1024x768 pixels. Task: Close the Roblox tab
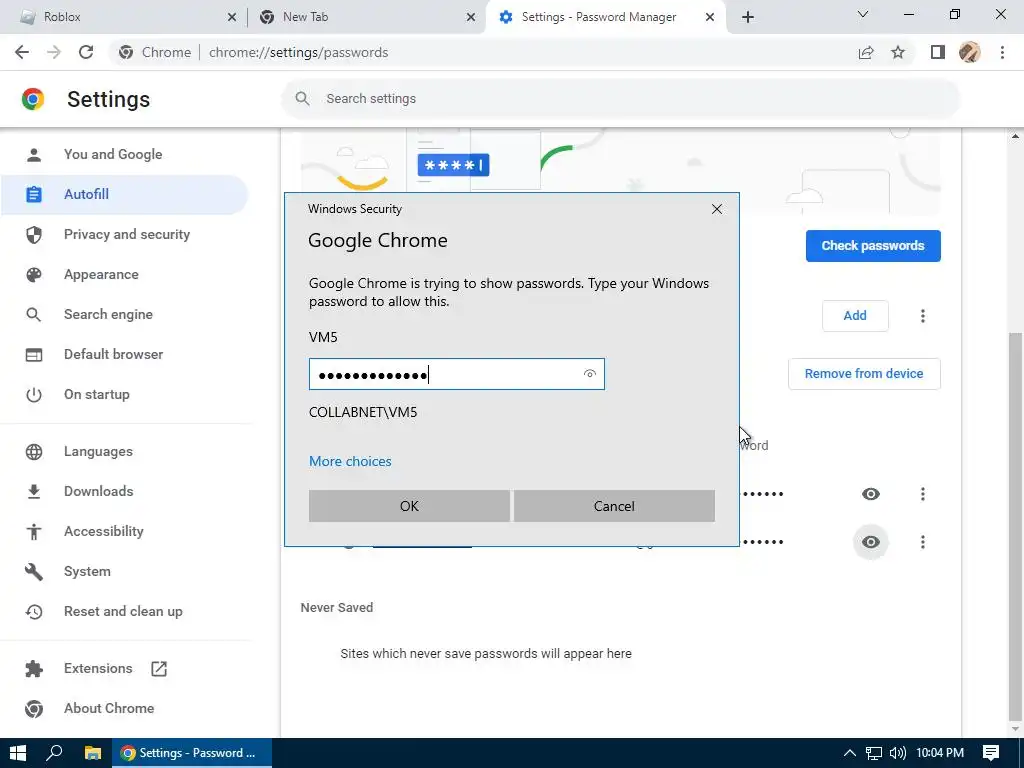point(232,17)
